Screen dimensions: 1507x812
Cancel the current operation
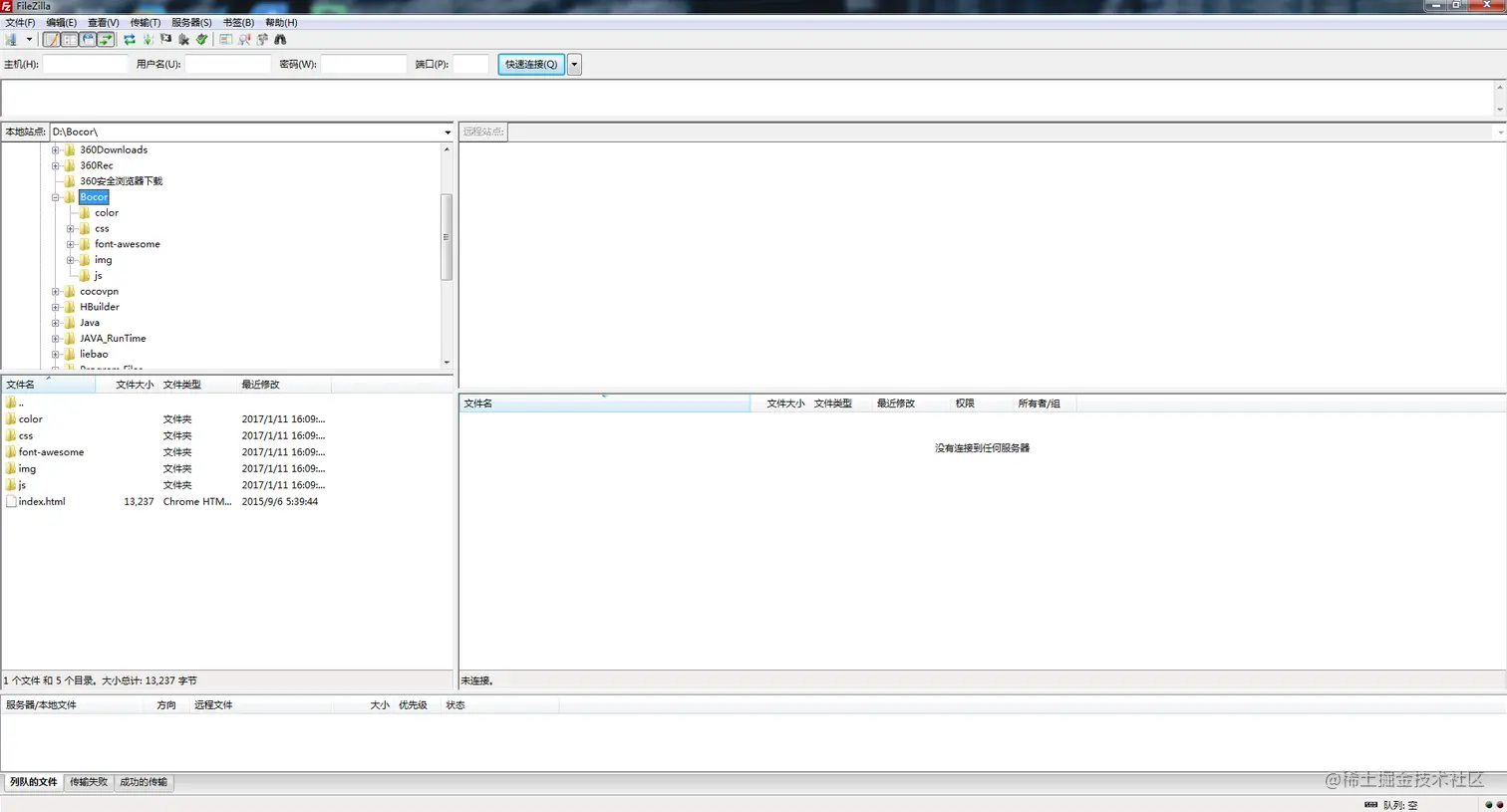pyautogui.click(x=165, y=40)
